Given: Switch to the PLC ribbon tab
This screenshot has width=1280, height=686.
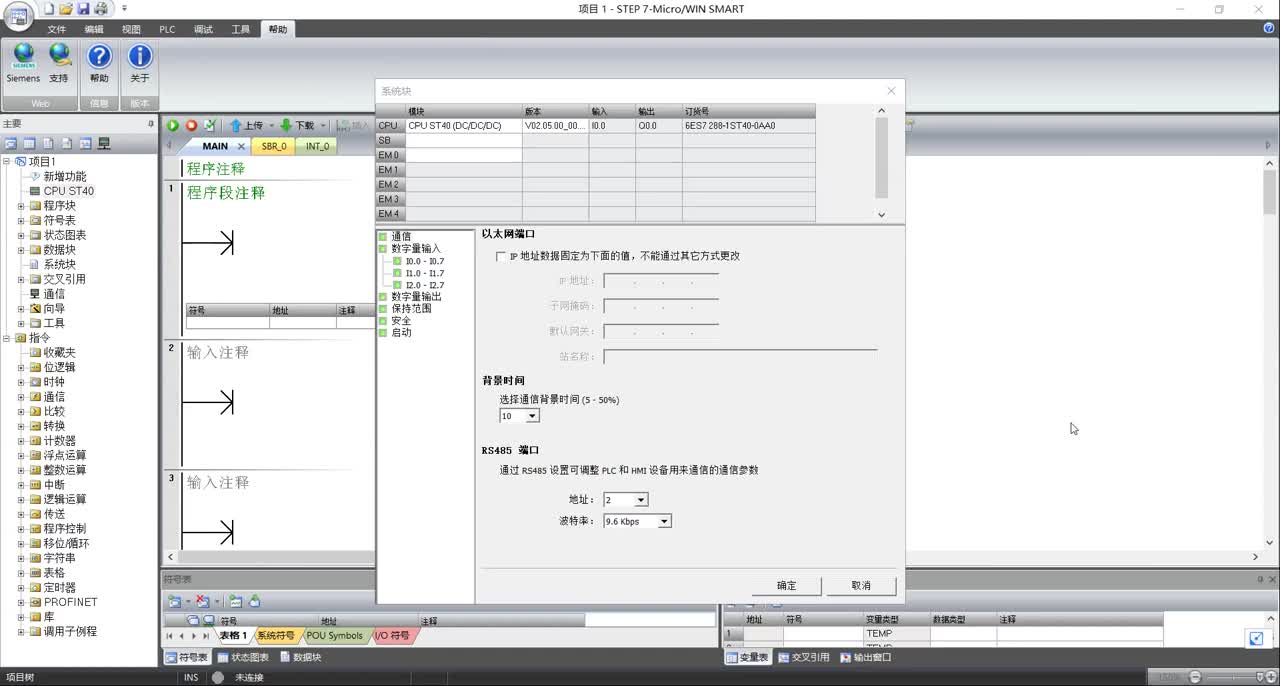Looking at the screenshot, I should click(167, 29).
